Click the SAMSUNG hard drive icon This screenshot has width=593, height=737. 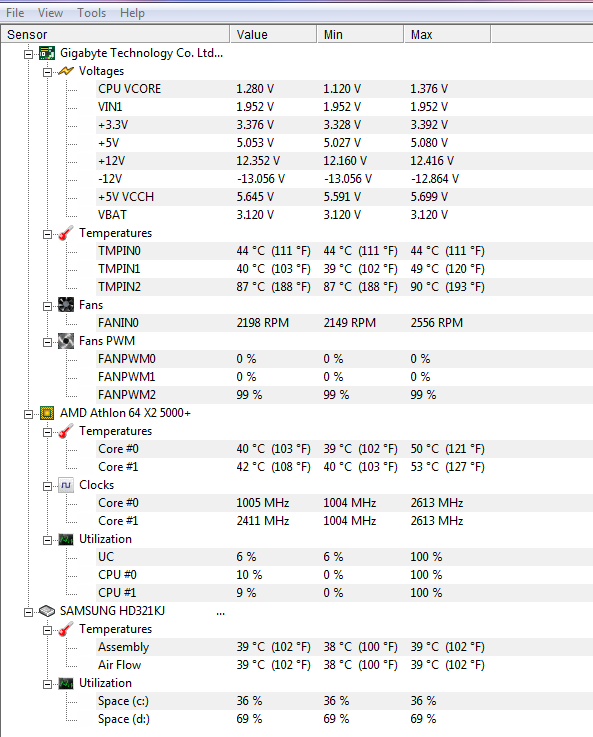[47, 611]
